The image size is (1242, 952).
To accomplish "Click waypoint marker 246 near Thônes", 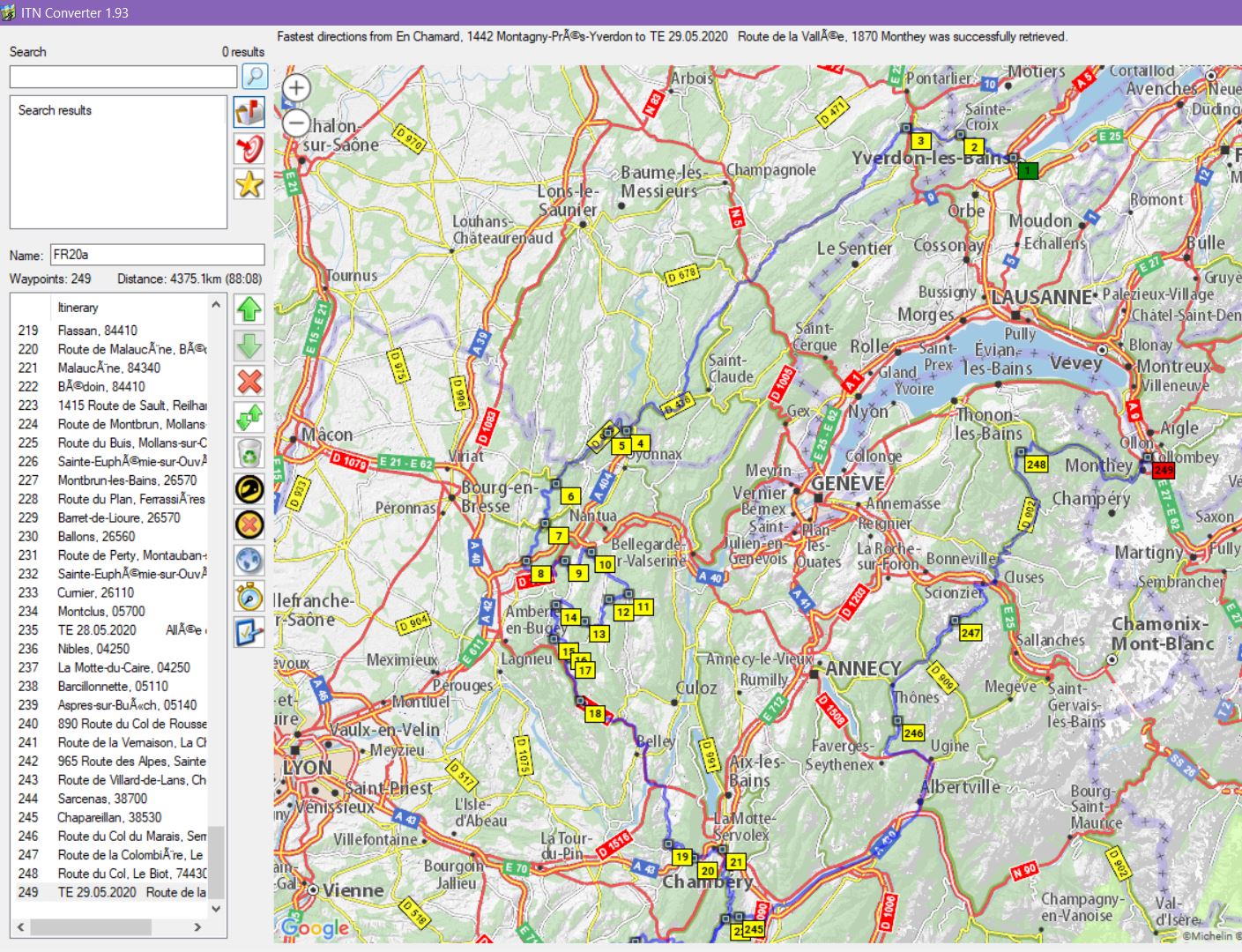I will (x=913, y=733).
